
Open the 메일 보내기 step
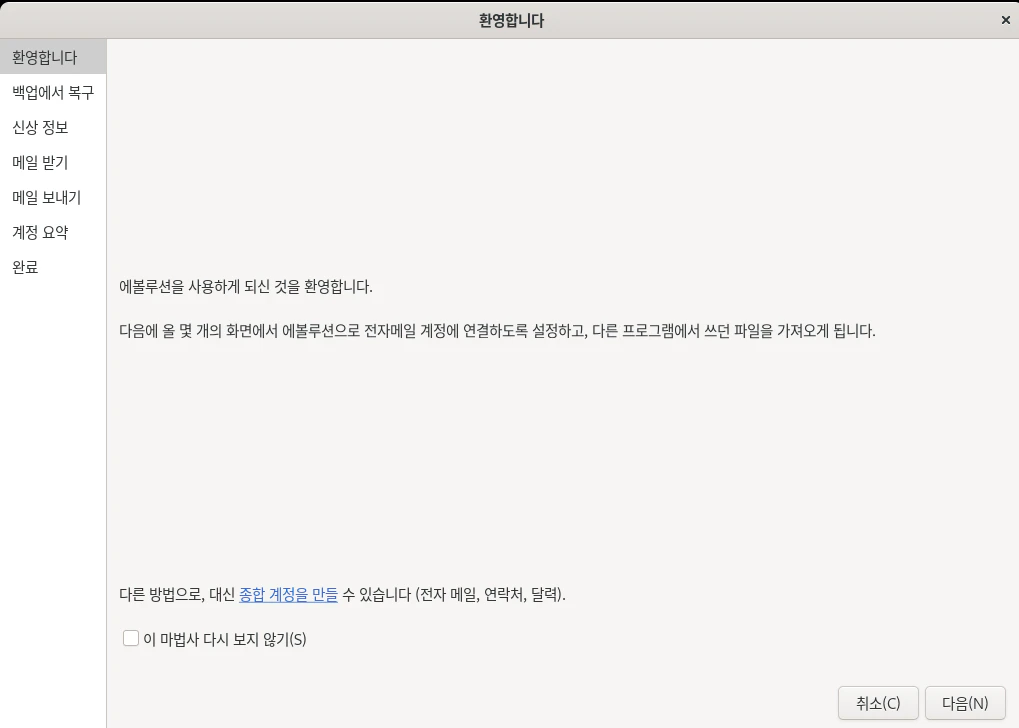53,198
